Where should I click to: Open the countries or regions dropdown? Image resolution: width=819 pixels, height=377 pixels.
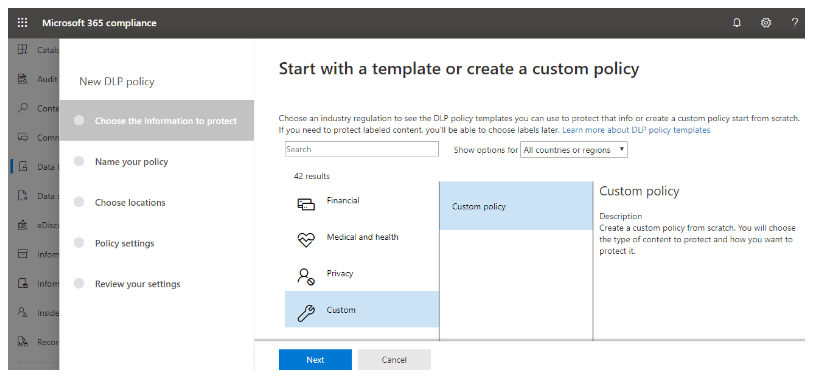(x=574, y=150)
